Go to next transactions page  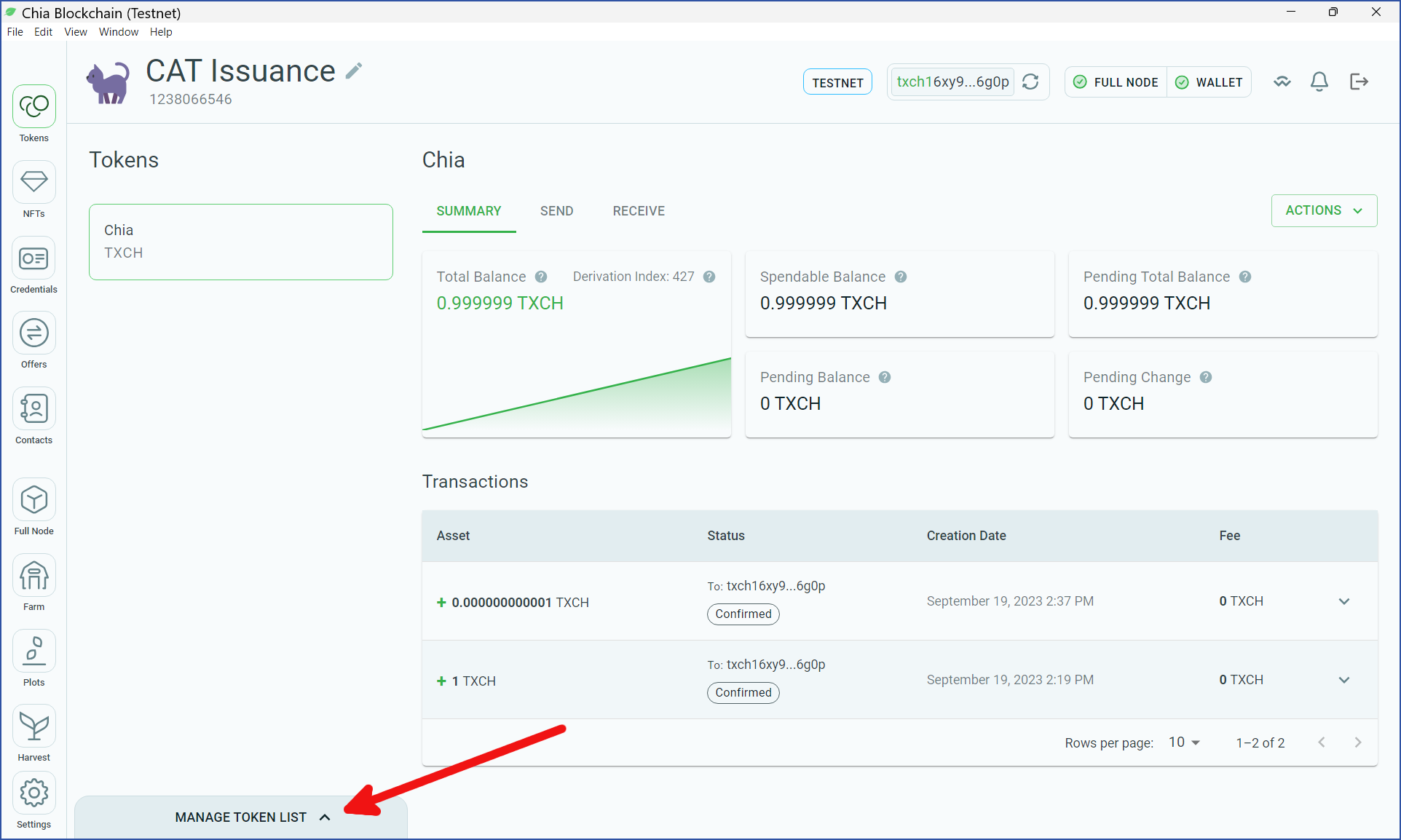(x=1358, y=742)
